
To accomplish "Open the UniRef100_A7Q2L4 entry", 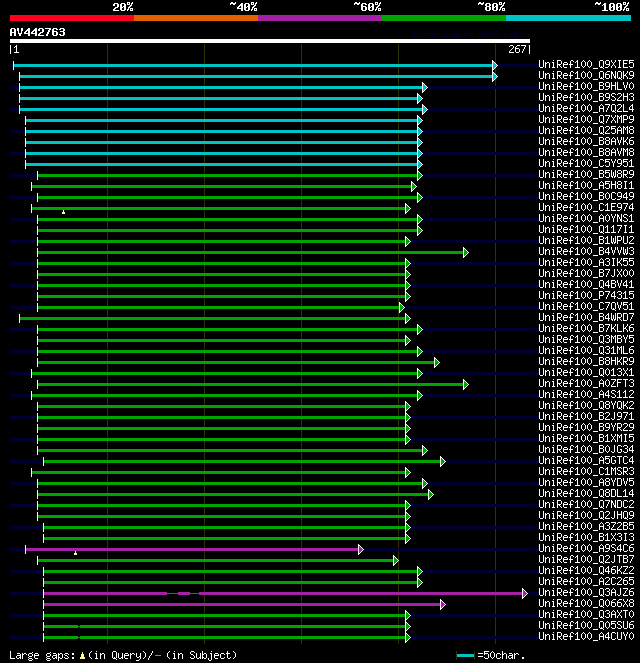I will coord(586,108).
